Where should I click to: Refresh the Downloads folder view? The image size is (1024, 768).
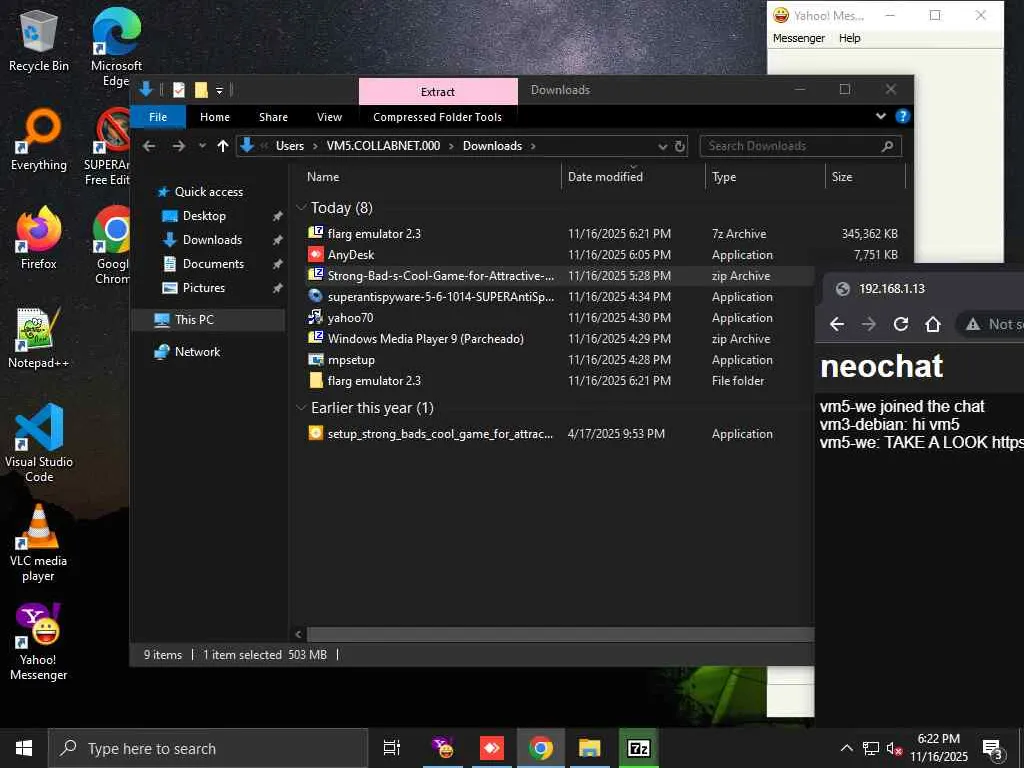[680, 146]
